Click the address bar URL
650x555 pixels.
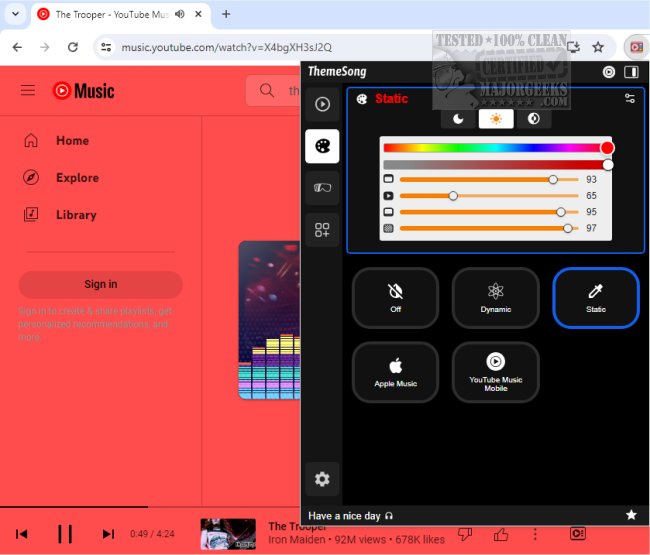click(x=226, y=48)
